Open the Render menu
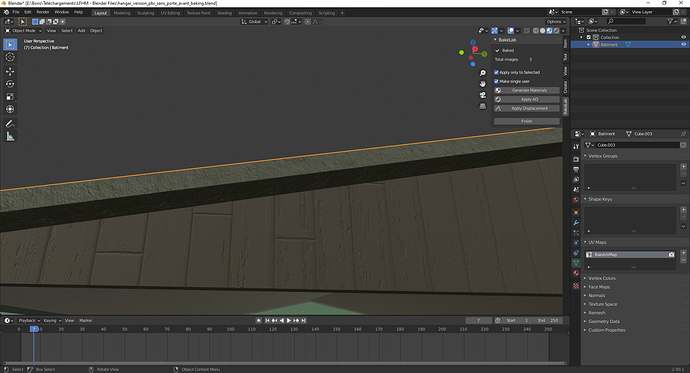The width and height of the screenshot is (690, 373). (43, 12)
